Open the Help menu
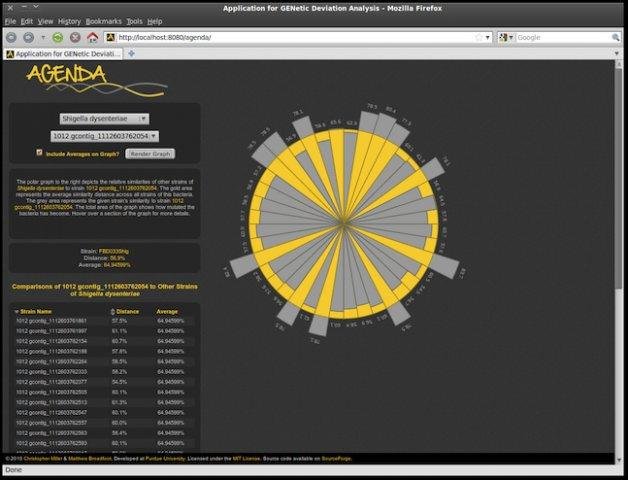 click(x=155, y=22)
